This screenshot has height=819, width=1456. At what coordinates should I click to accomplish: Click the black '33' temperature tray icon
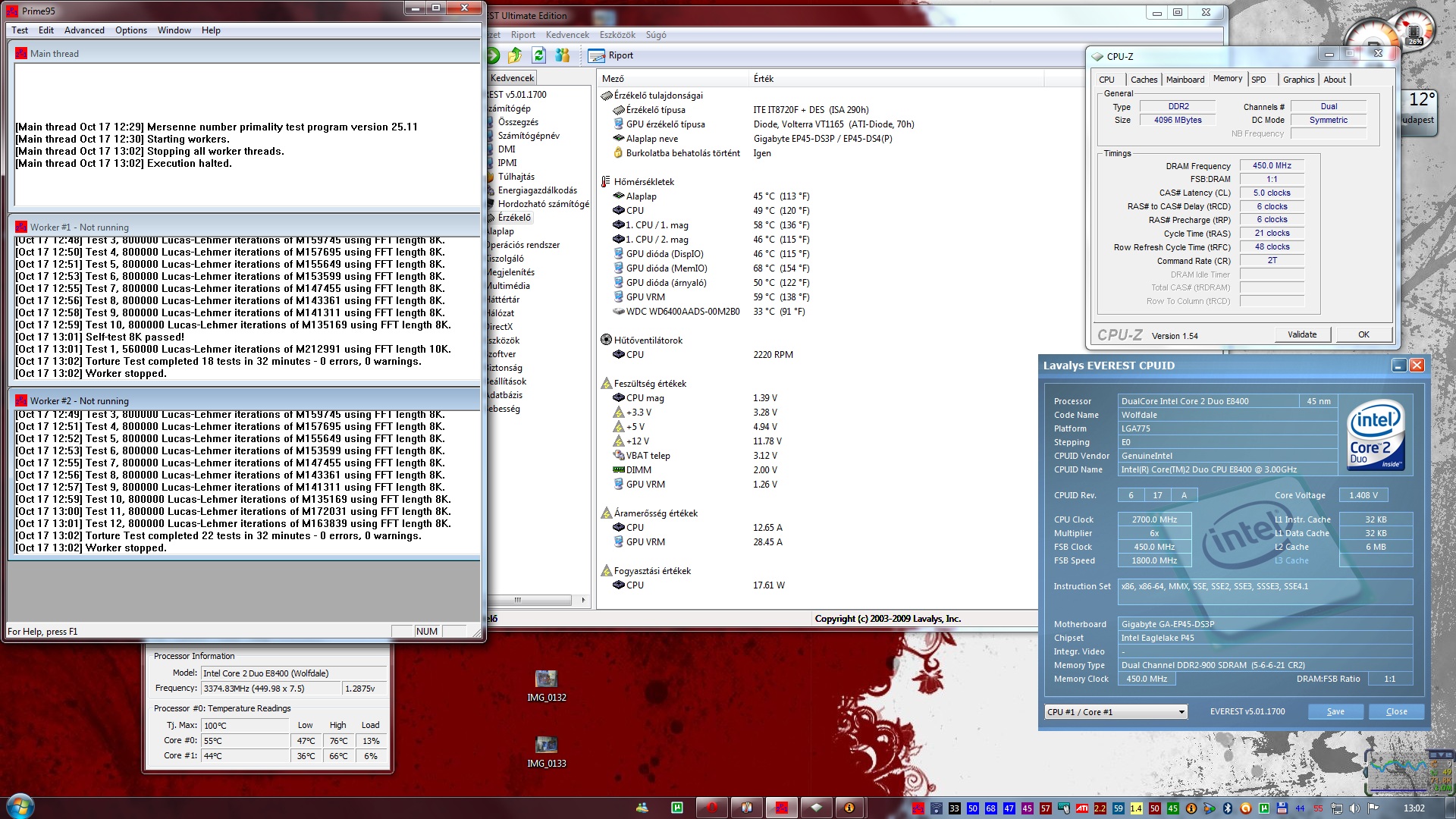point(955,808)
